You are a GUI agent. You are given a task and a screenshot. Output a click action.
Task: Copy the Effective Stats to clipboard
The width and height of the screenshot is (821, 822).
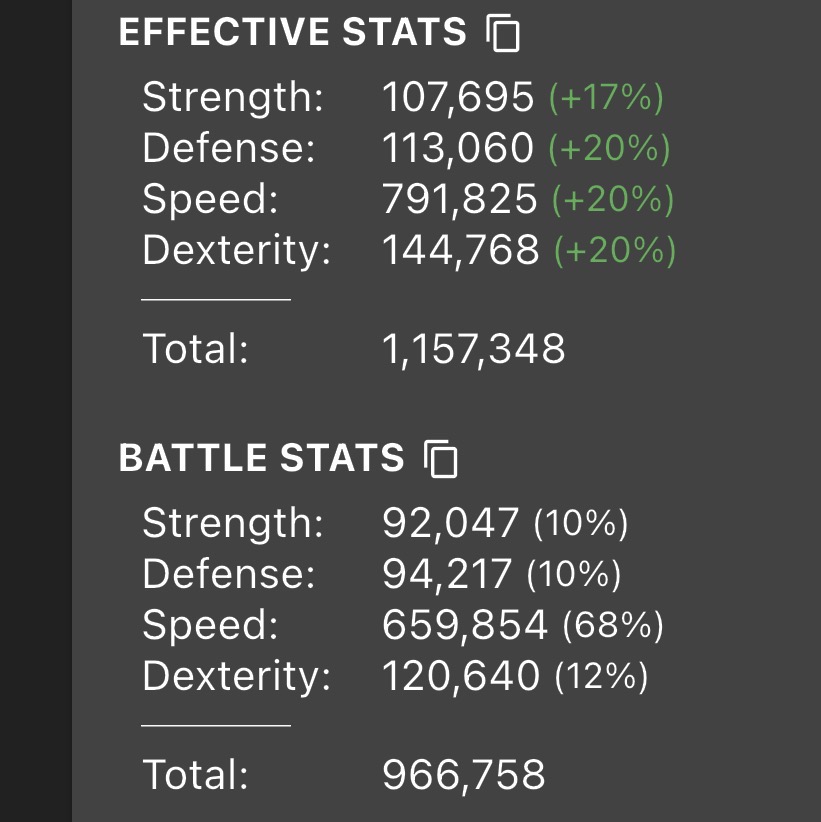[x=503, y=33]
